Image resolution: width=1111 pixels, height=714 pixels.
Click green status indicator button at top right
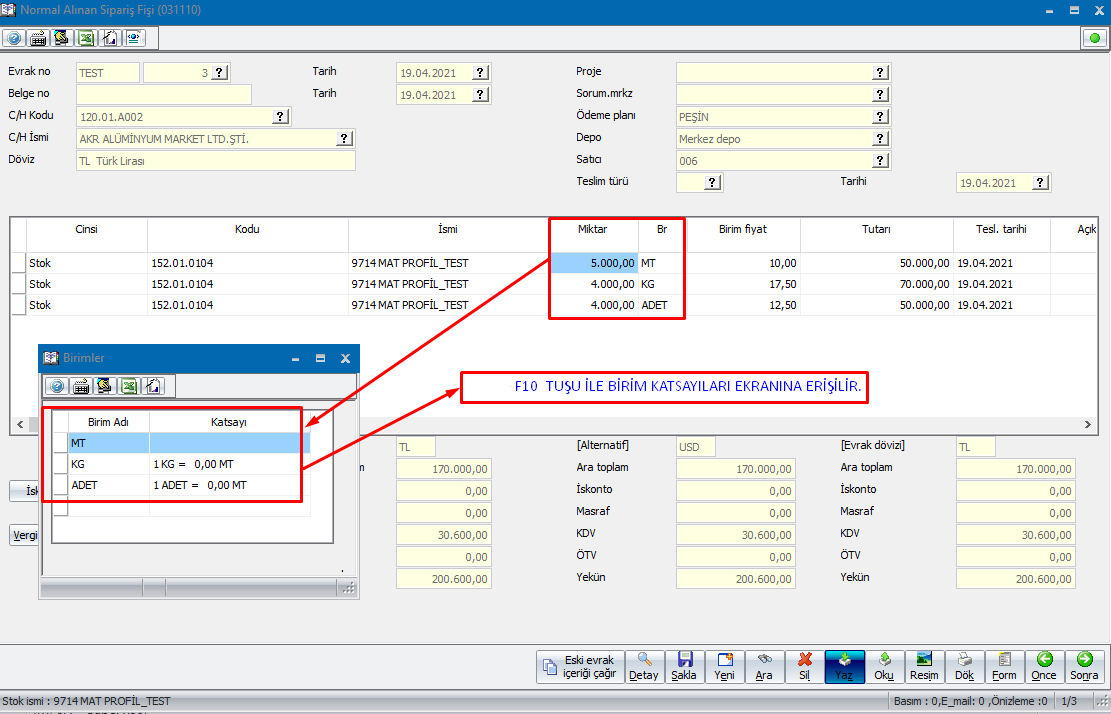[1095, 38]
